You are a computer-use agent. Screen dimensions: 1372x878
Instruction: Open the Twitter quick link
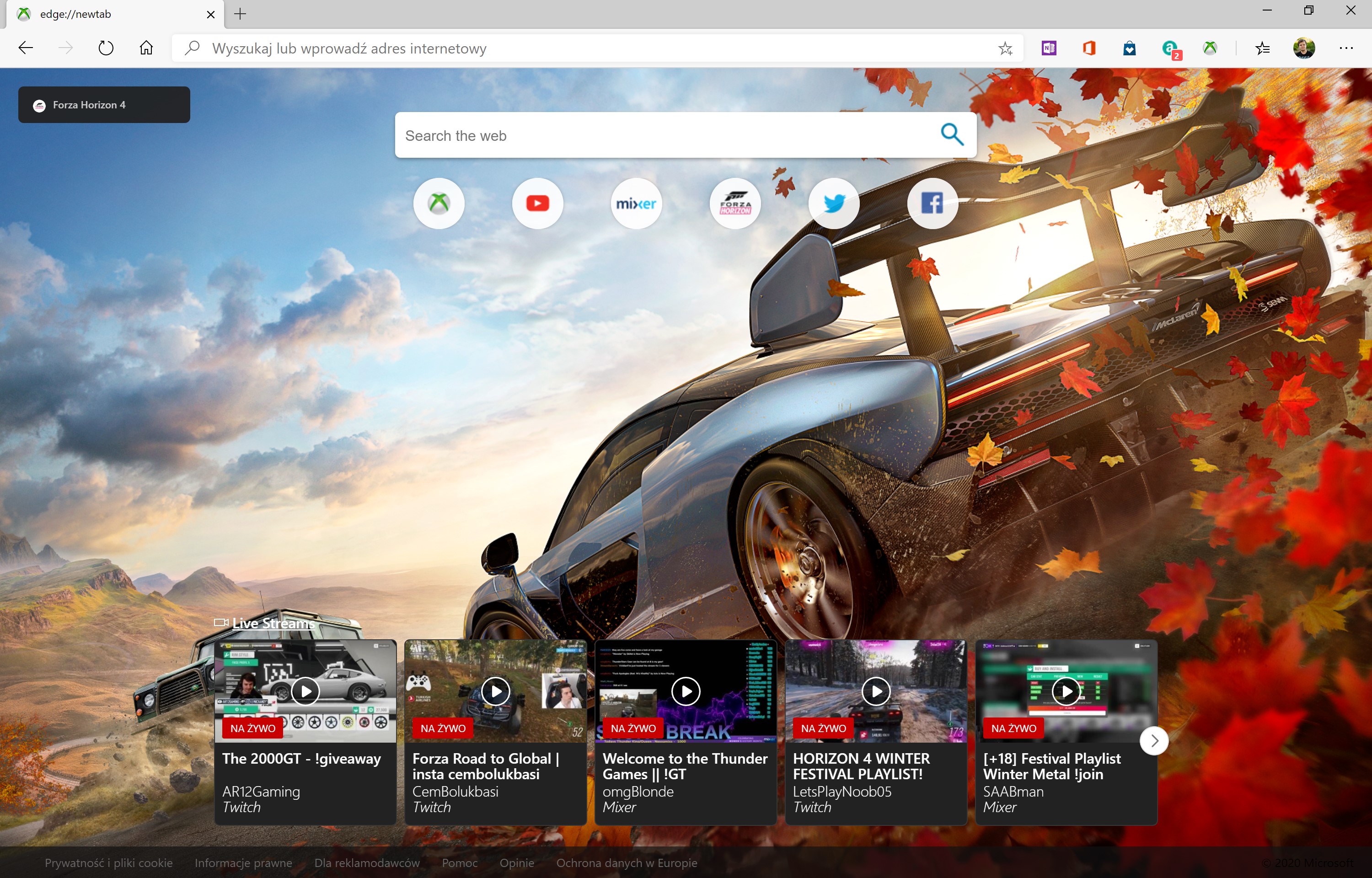pos(834,203)
